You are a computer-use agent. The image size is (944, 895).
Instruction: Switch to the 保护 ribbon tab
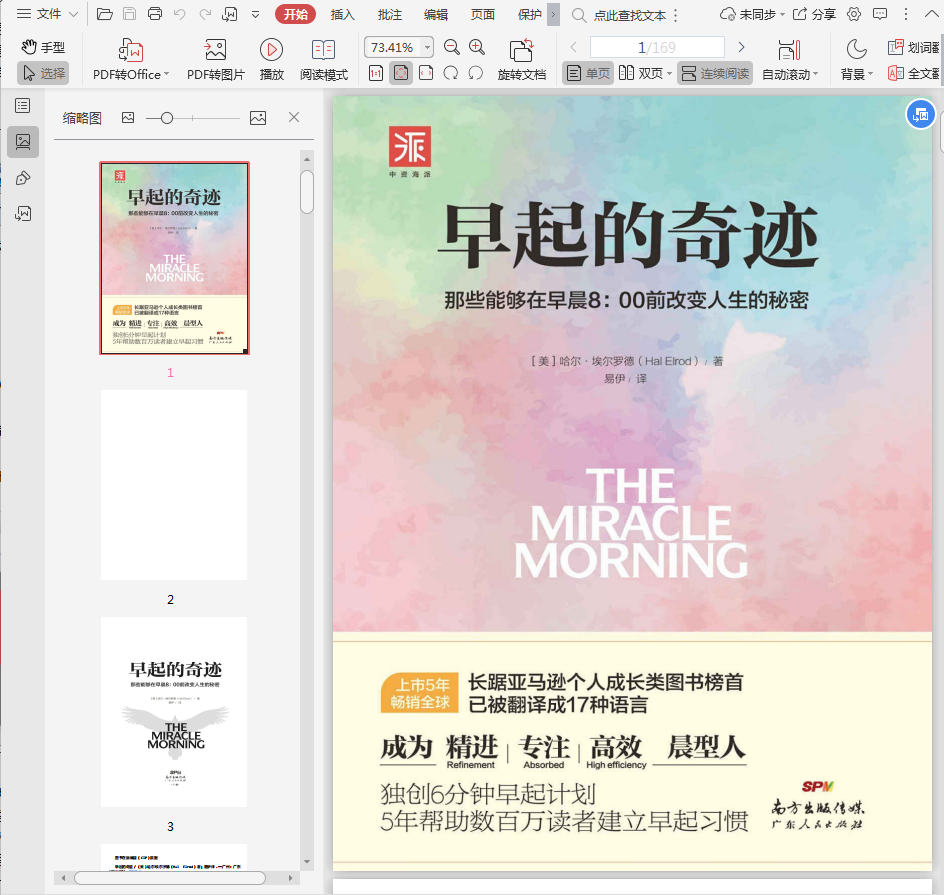pos(530,14)
